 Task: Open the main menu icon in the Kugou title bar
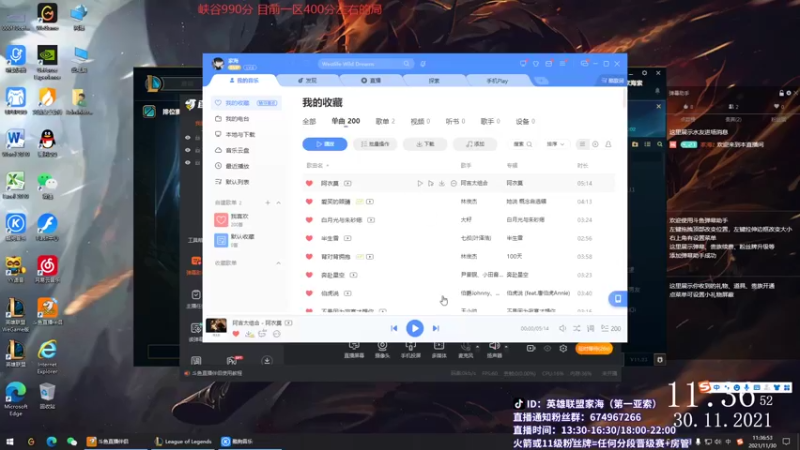[562, 64]
